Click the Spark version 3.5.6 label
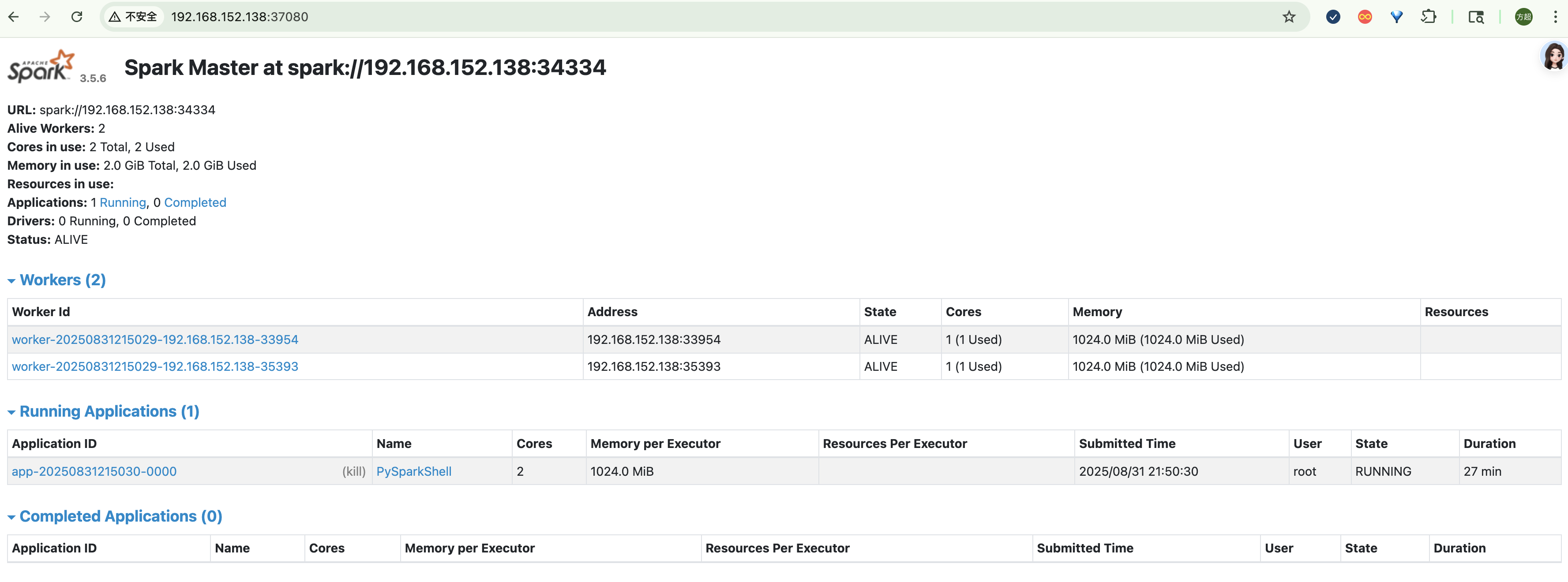 tap(93, 78)
